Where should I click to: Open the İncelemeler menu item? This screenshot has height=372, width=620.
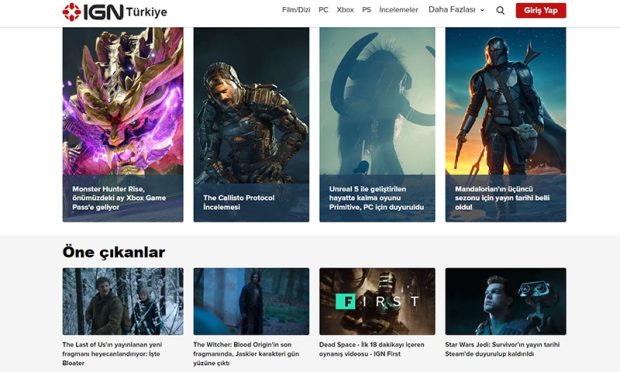coord(398,10)
